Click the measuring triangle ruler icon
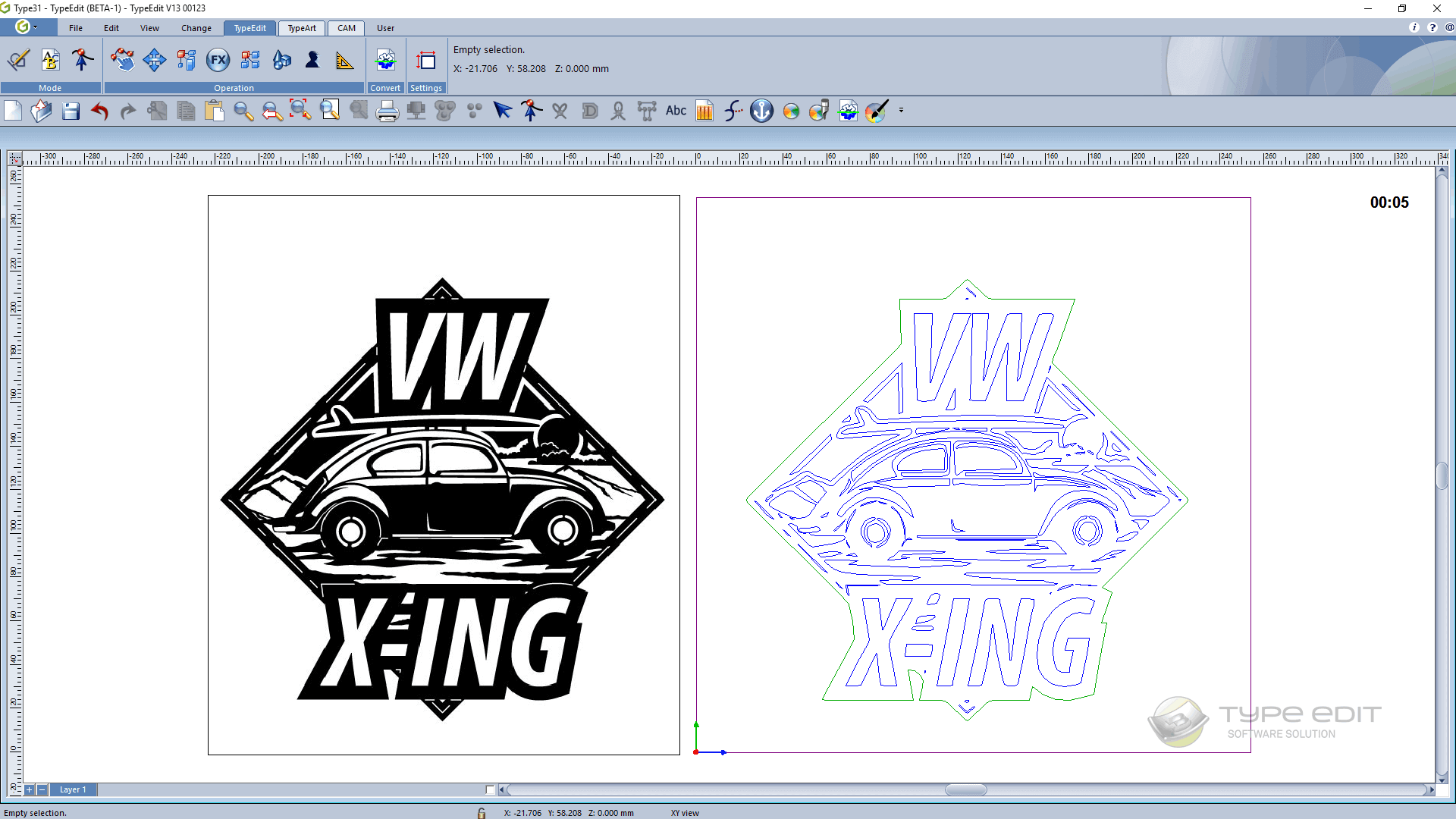1456x819 pixels. click(344, 61)
